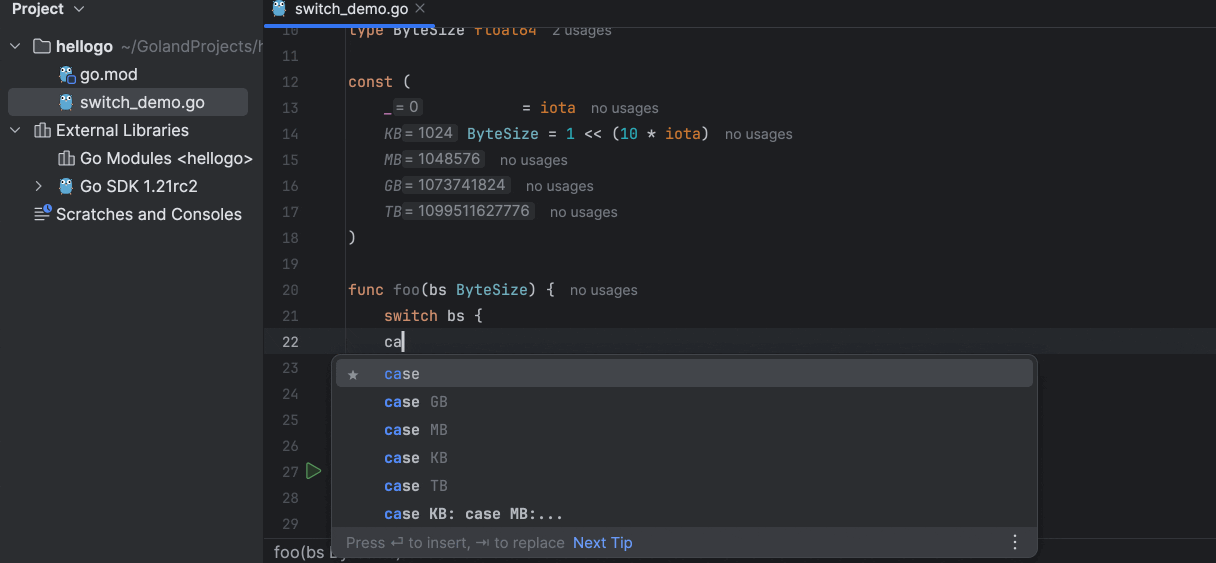Select the 'case GB' completion item

click(416, 402)
